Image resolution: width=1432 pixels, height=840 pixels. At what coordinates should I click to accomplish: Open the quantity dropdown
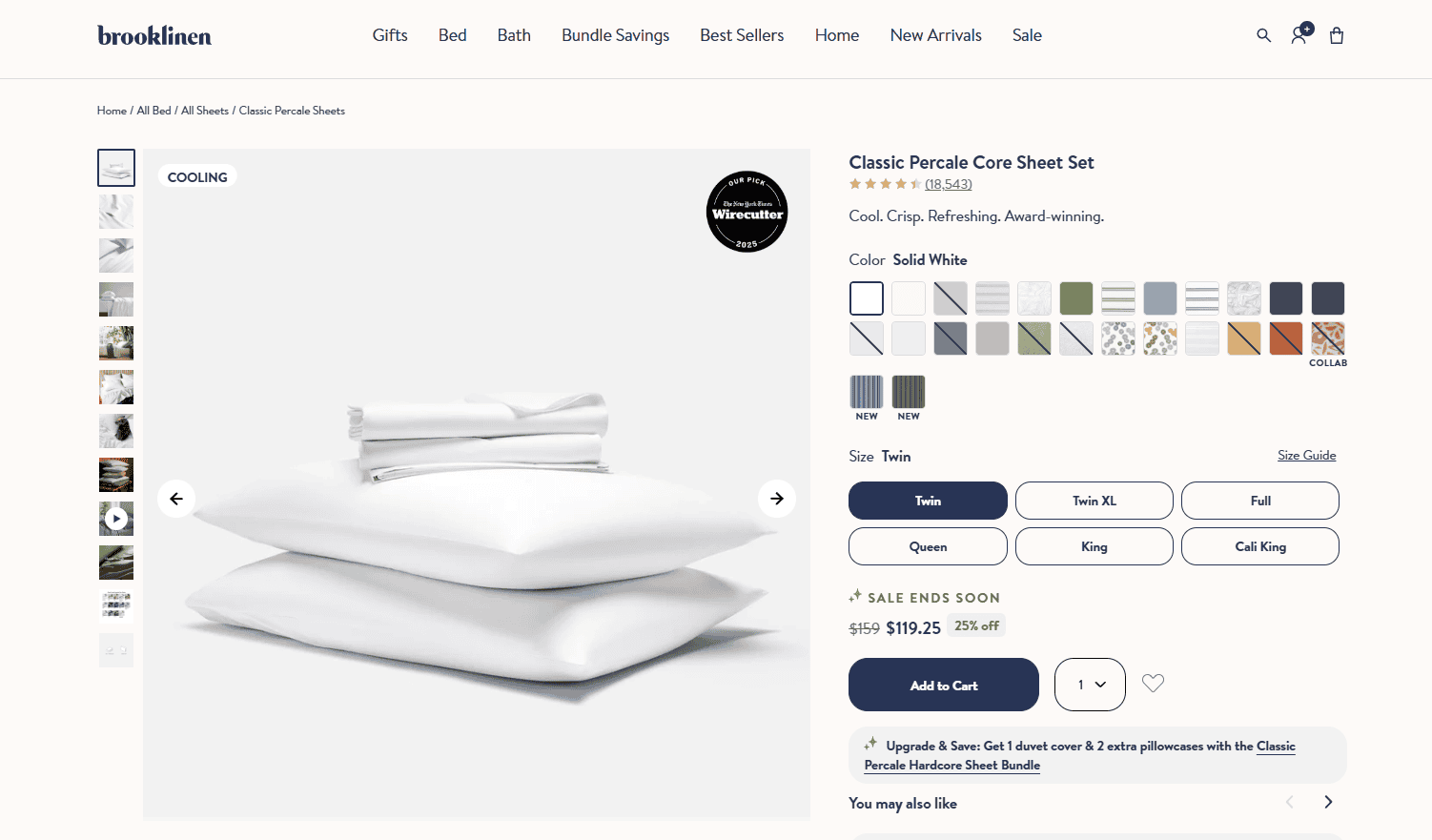pyautogui.click(x=1090, y=685)
